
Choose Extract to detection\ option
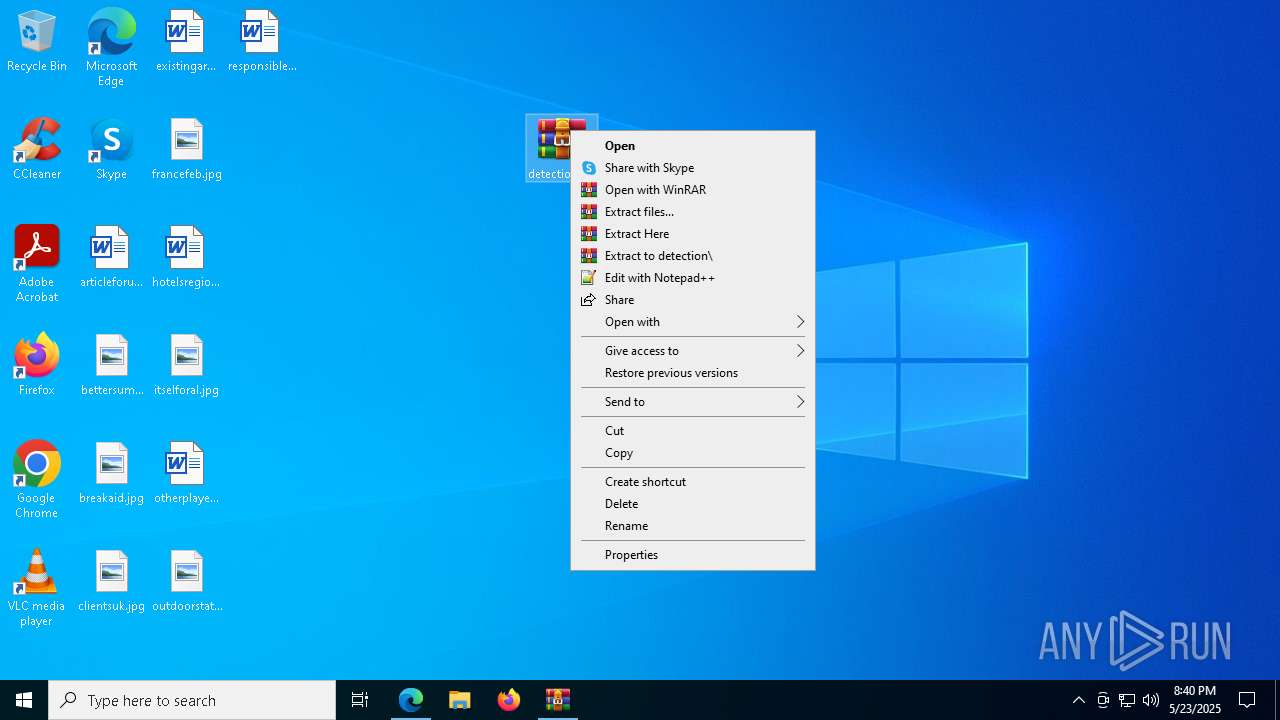pyautogui.click(x=693, y=256)
